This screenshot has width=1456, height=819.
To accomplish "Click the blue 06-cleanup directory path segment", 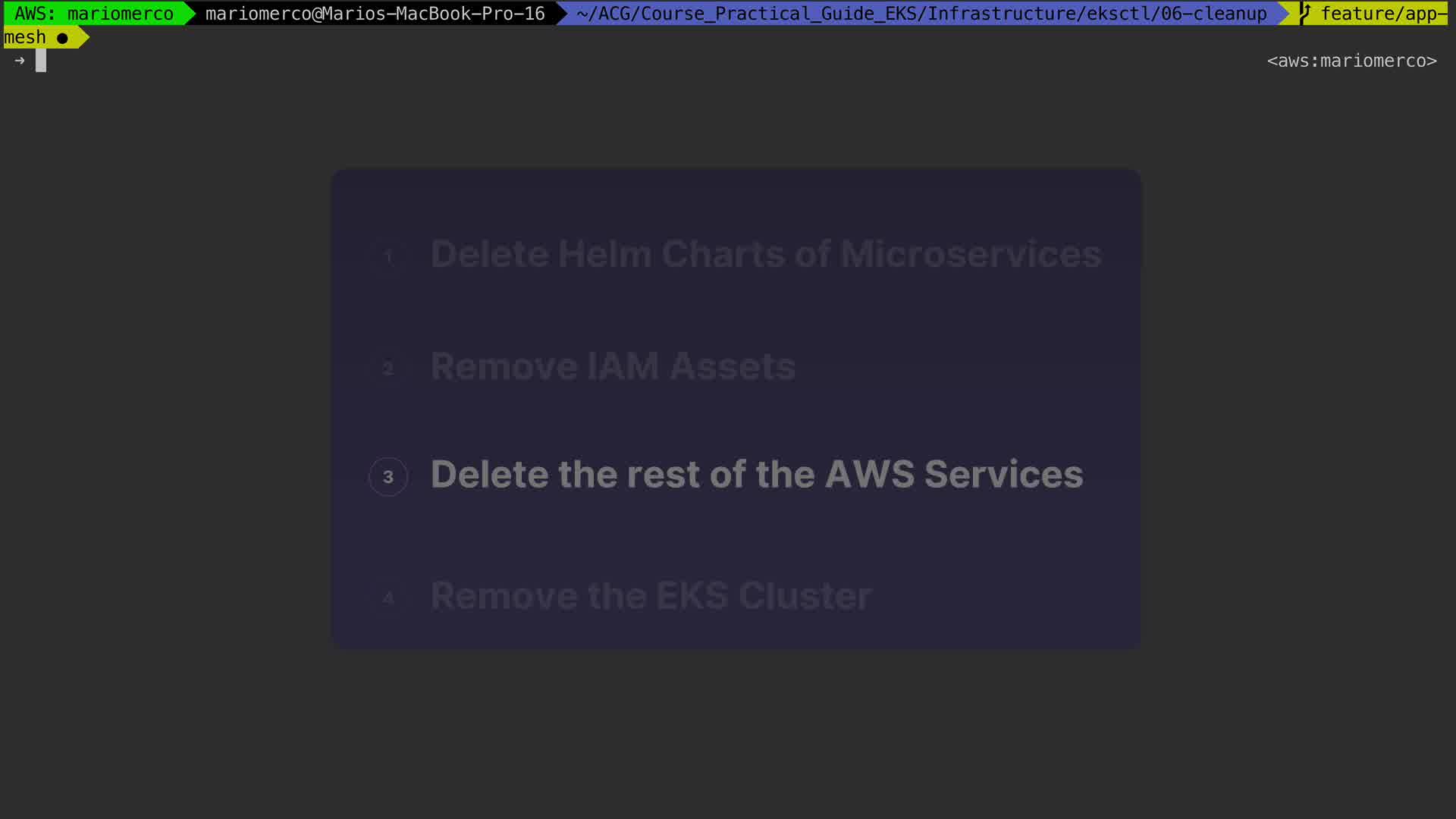I will (921, 14).
